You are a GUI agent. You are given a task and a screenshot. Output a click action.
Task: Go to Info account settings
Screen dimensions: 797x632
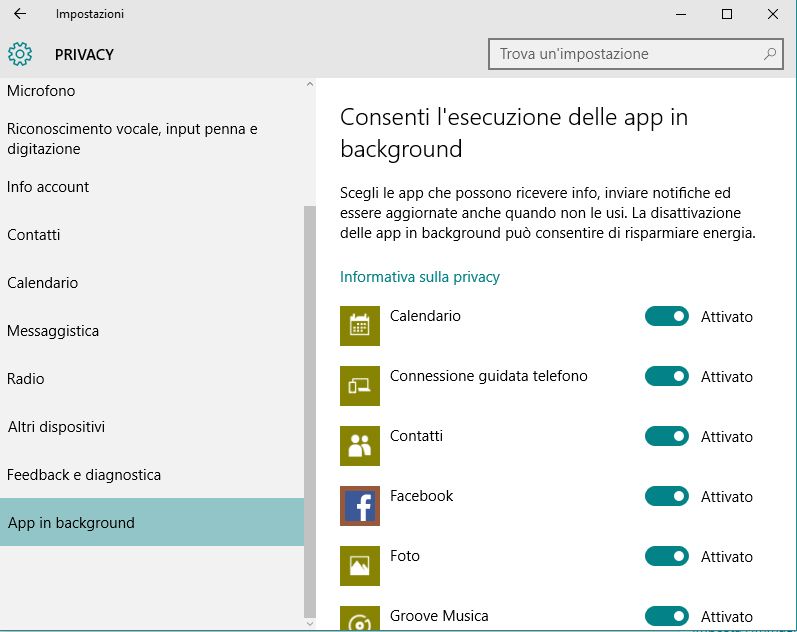click(x=48, y=187)
